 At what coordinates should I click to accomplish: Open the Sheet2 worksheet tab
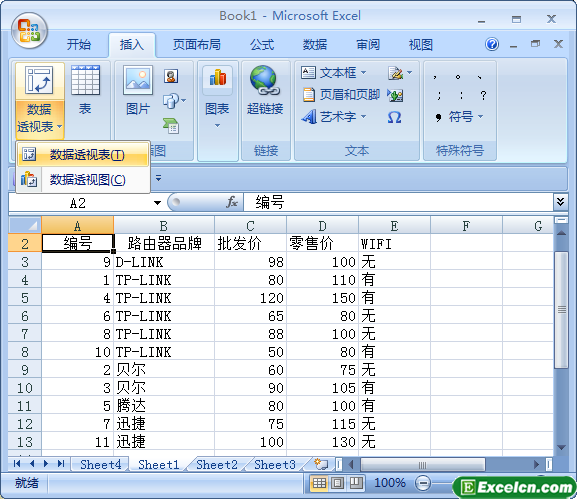pos(217,464)
